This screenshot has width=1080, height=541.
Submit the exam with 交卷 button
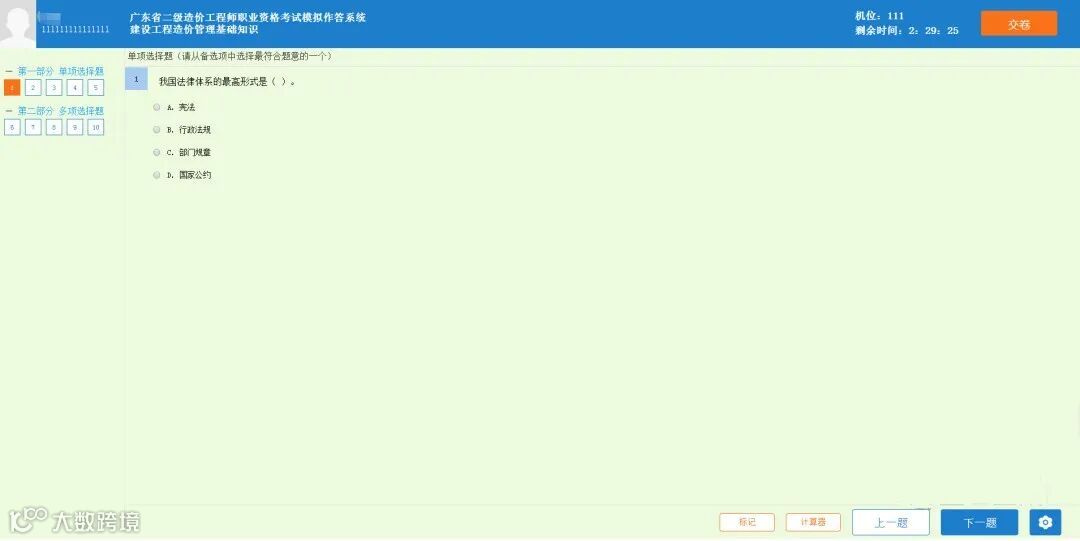(x=1019, y=24)
